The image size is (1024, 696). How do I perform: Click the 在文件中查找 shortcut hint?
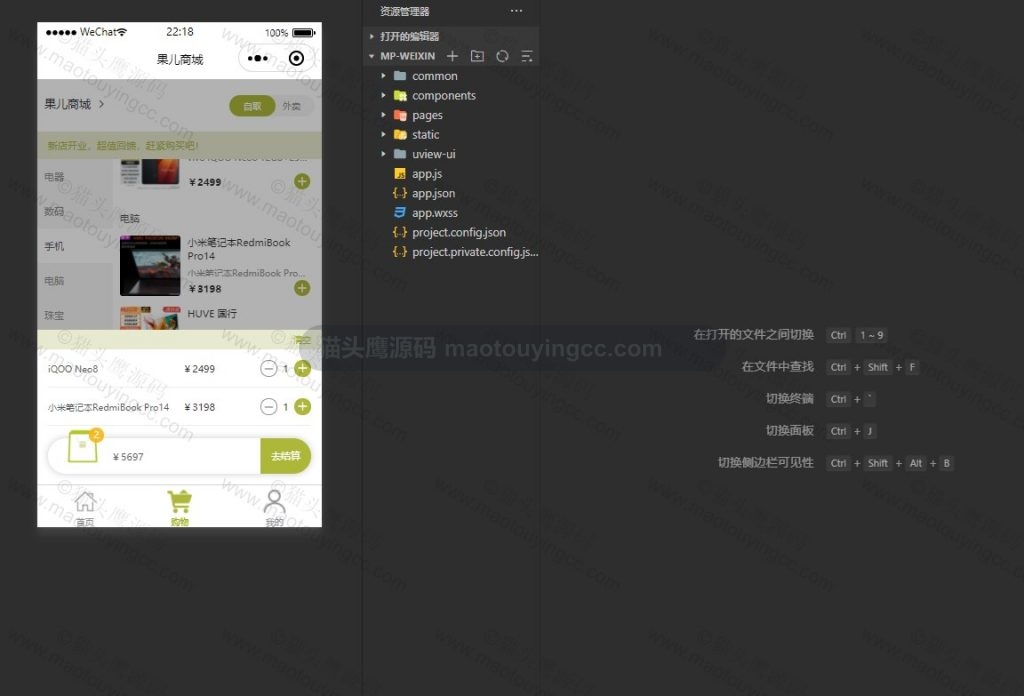click(778, 367)
